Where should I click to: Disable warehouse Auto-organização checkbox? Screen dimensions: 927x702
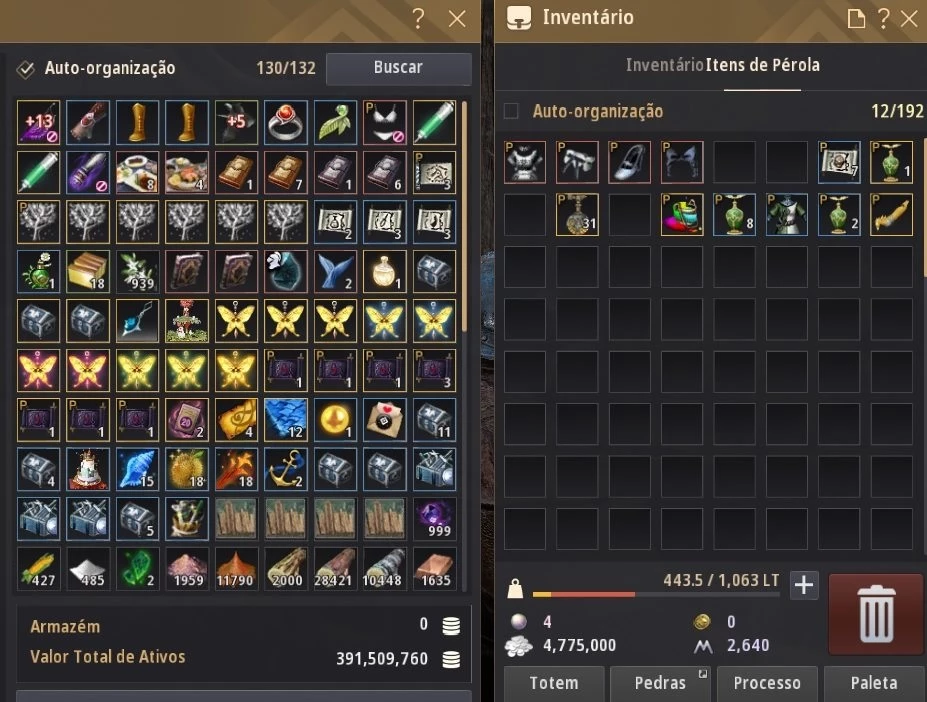(x=25, y=69)
